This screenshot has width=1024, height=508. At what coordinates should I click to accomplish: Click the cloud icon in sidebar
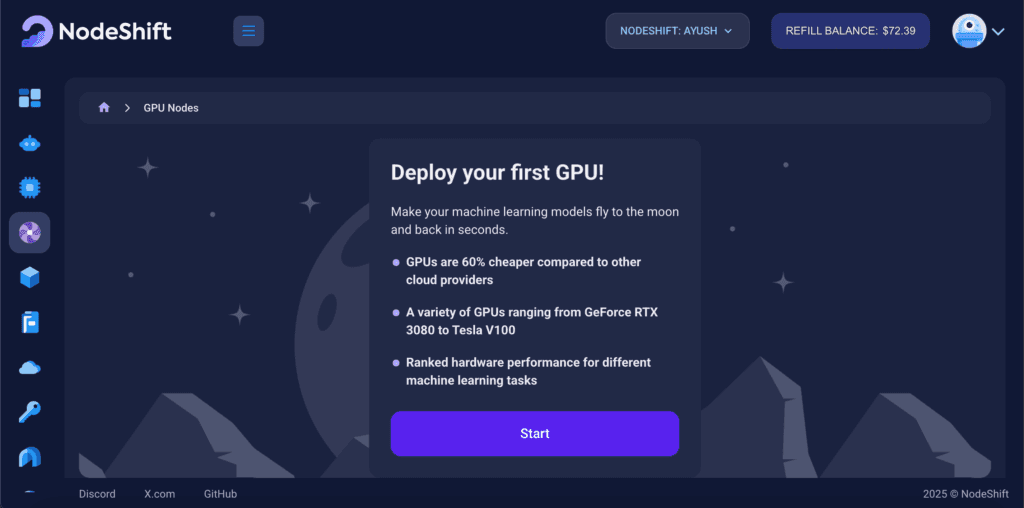click(29, 368)
